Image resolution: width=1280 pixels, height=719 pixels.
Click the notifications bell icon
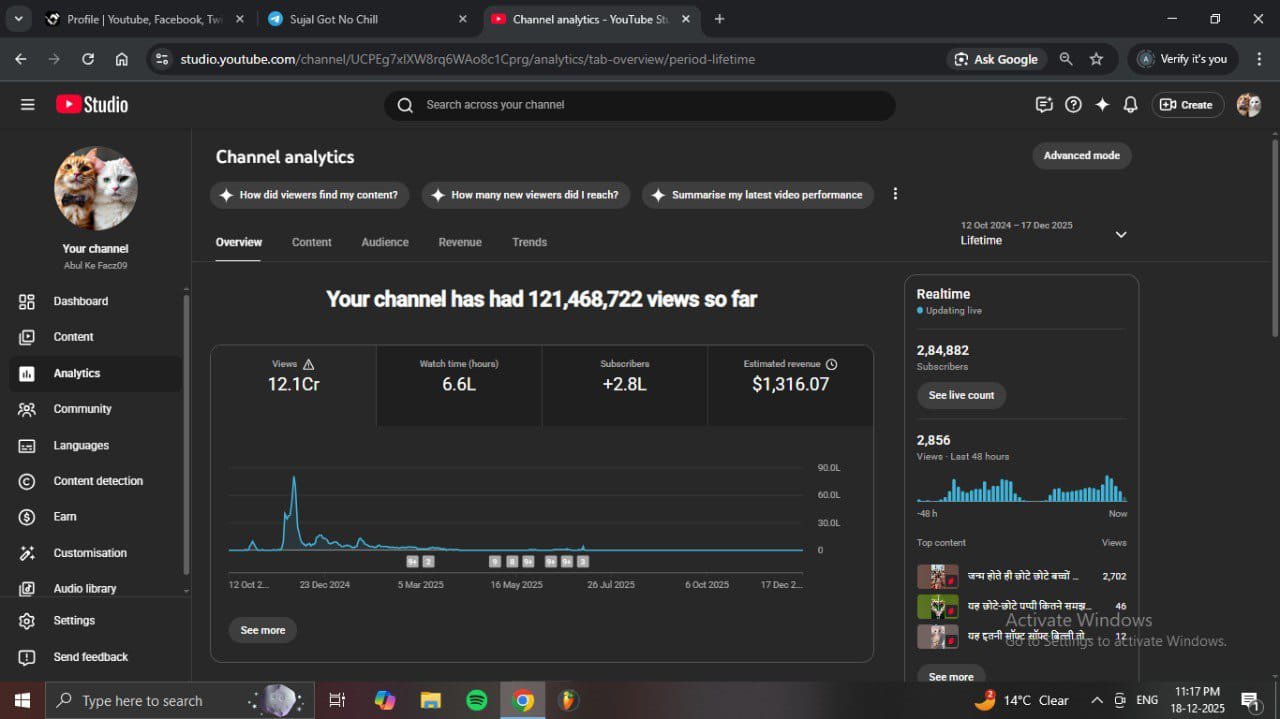click(1130, 105)
